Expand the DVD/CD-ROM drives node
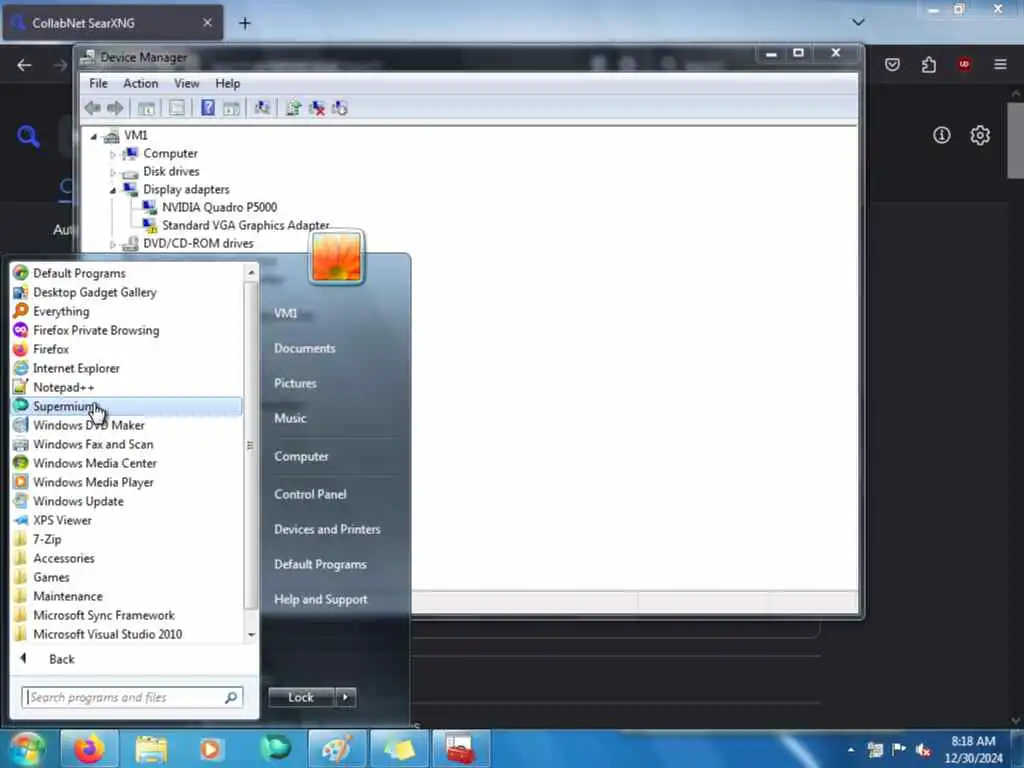 tap(113, 244)
